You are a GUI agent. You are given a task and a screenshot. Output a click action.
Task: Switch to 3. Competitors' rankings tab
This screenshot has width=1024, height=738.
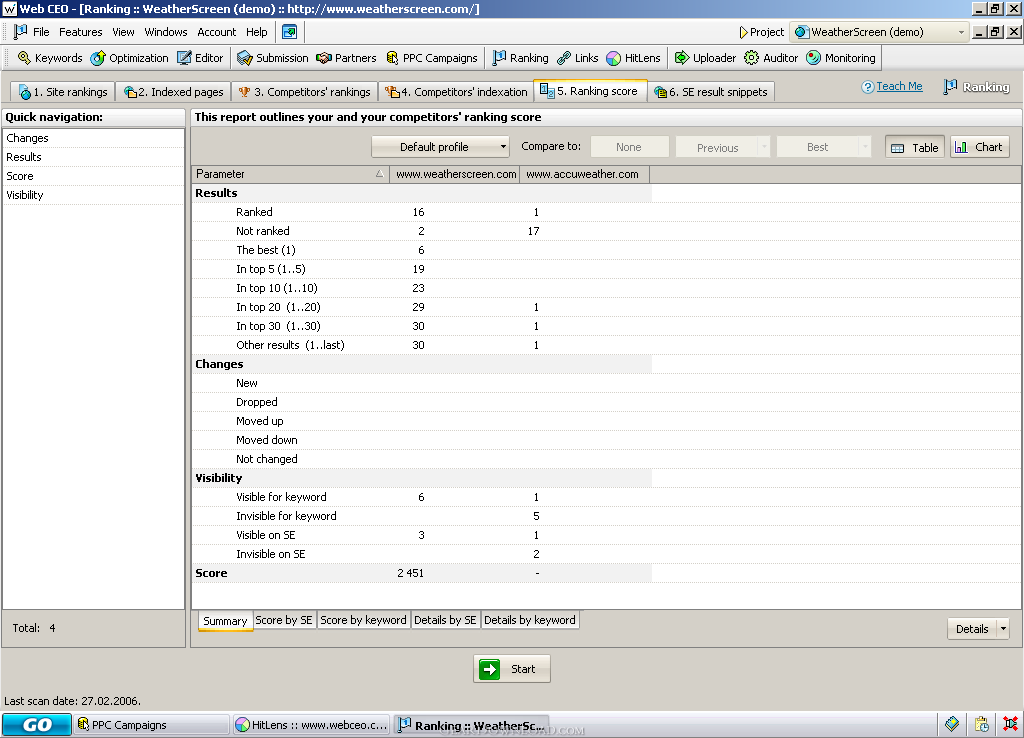coord(304,92)
